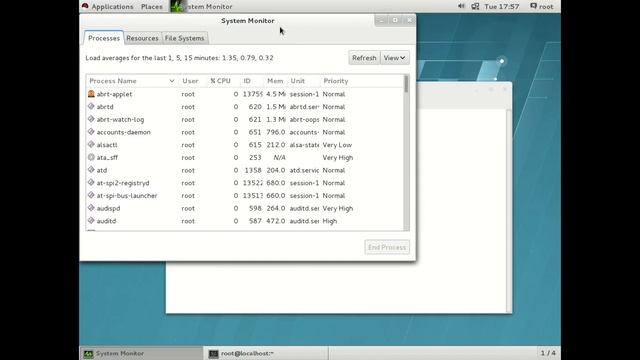
Task: Select the ata_sff process name
Action: click(x=107, y=157)
